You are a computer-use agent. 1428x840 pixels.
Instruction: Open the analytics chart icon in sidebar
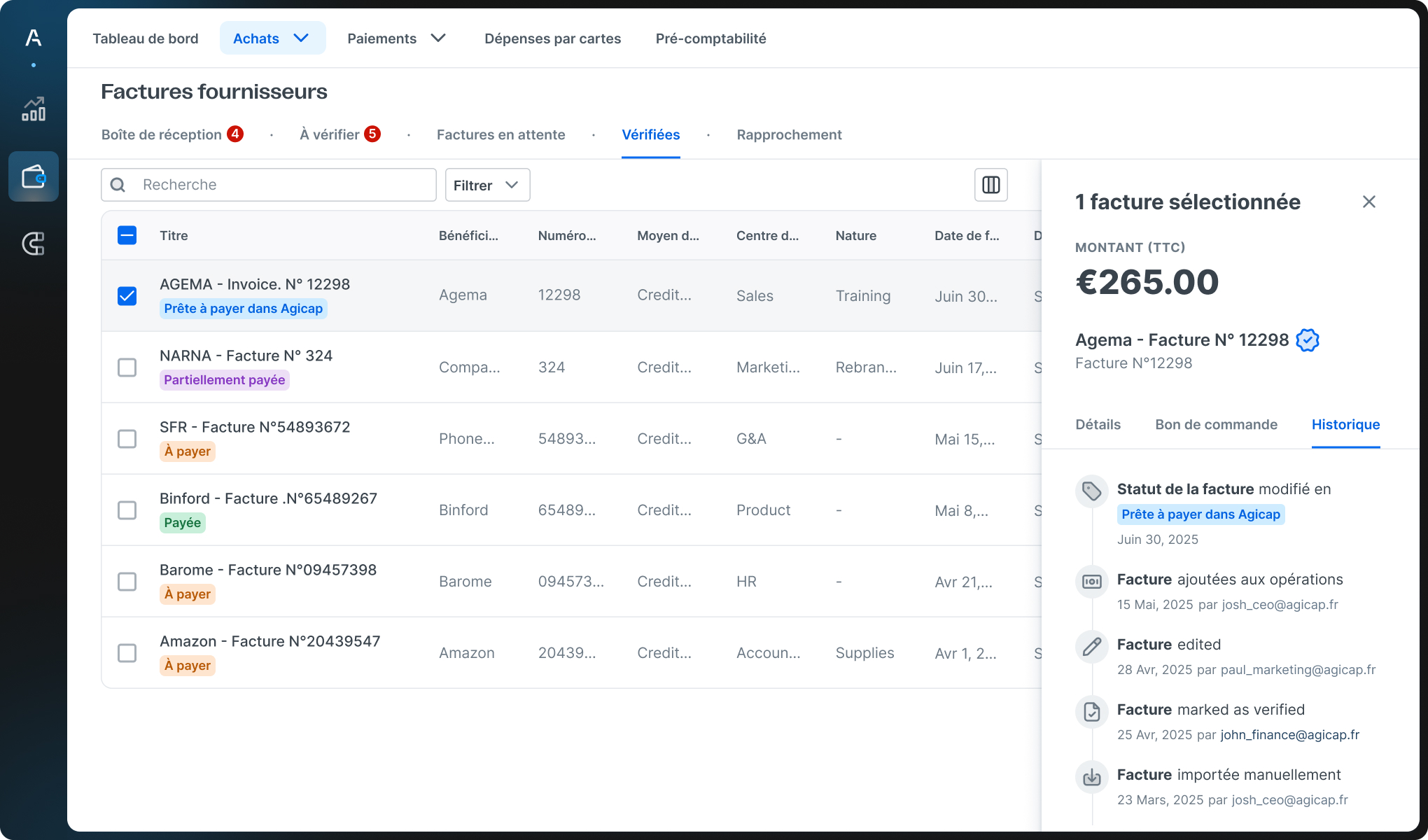[33, 109]
